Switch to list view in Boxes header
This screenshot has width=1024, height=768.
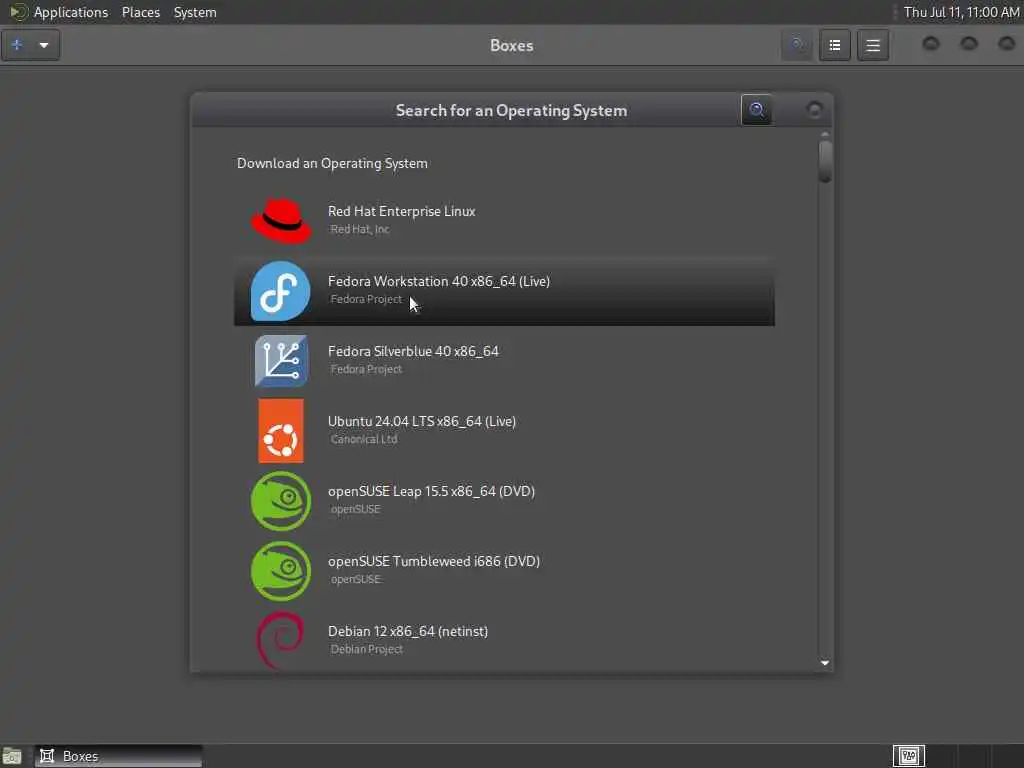(835, 45)
